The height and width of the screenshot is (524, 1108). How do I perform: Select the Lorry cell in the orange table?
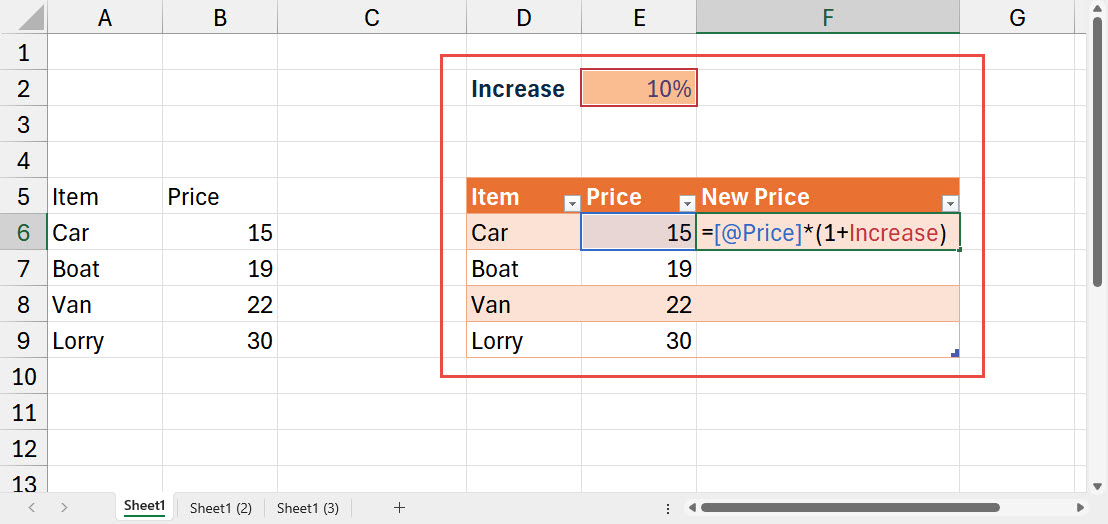523,341
